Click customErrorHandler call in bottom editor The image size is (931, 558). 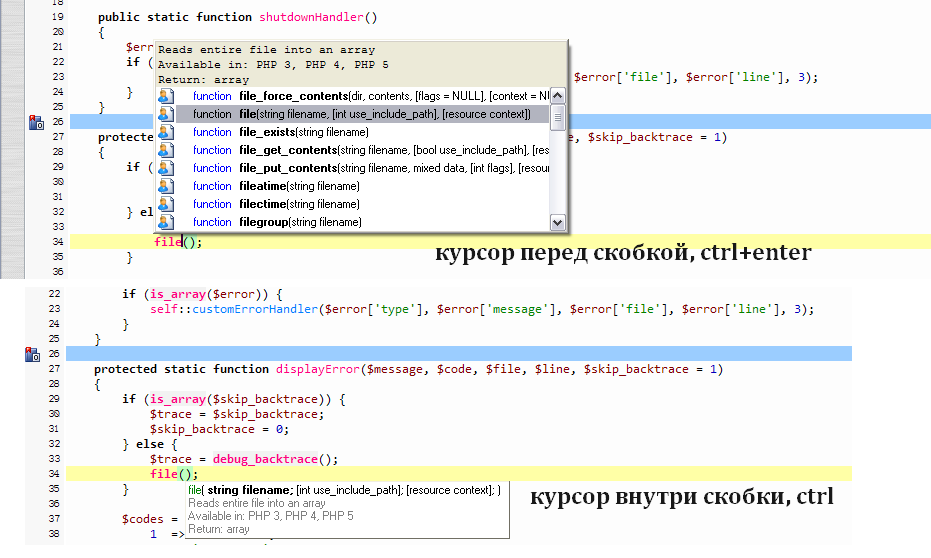[x=255, y=309]
